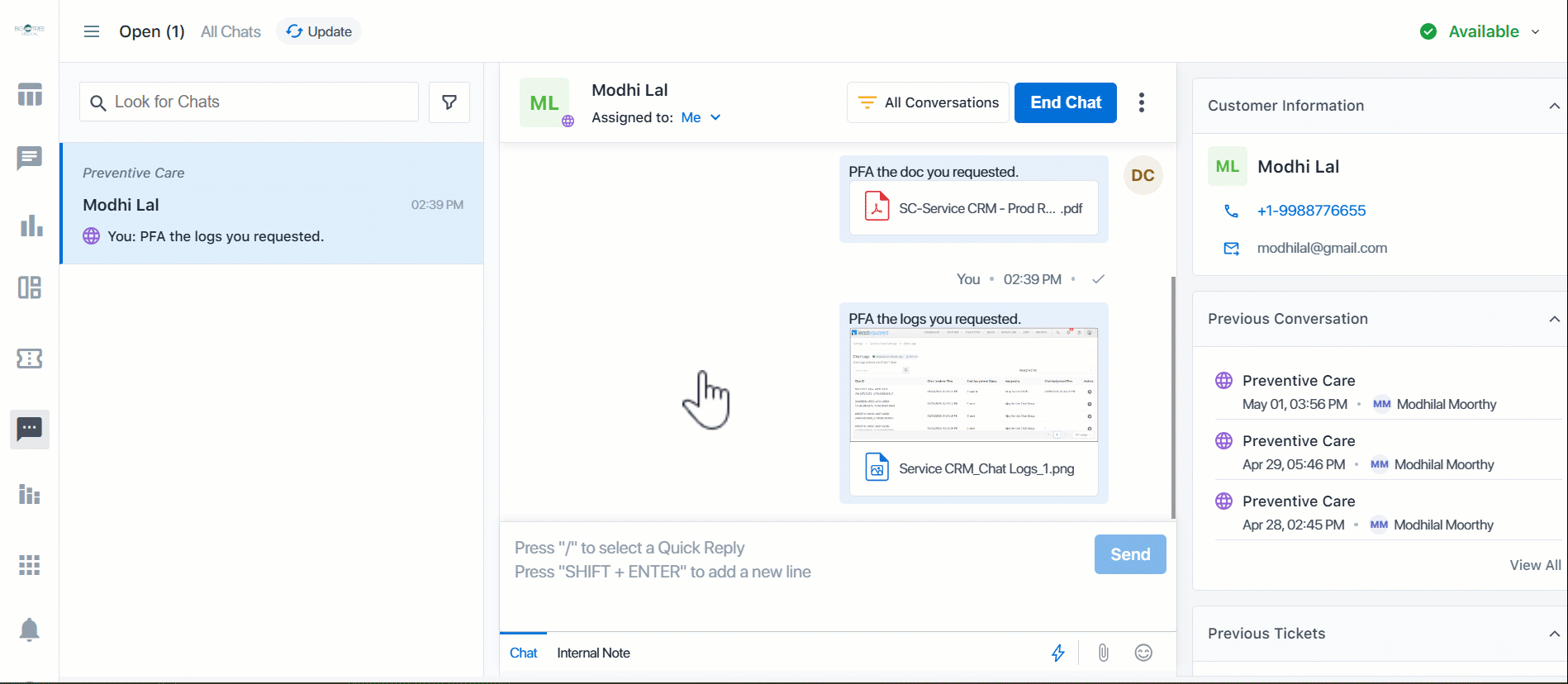
Task: Click the customer email icon
Action: [x=1231, y=249]
